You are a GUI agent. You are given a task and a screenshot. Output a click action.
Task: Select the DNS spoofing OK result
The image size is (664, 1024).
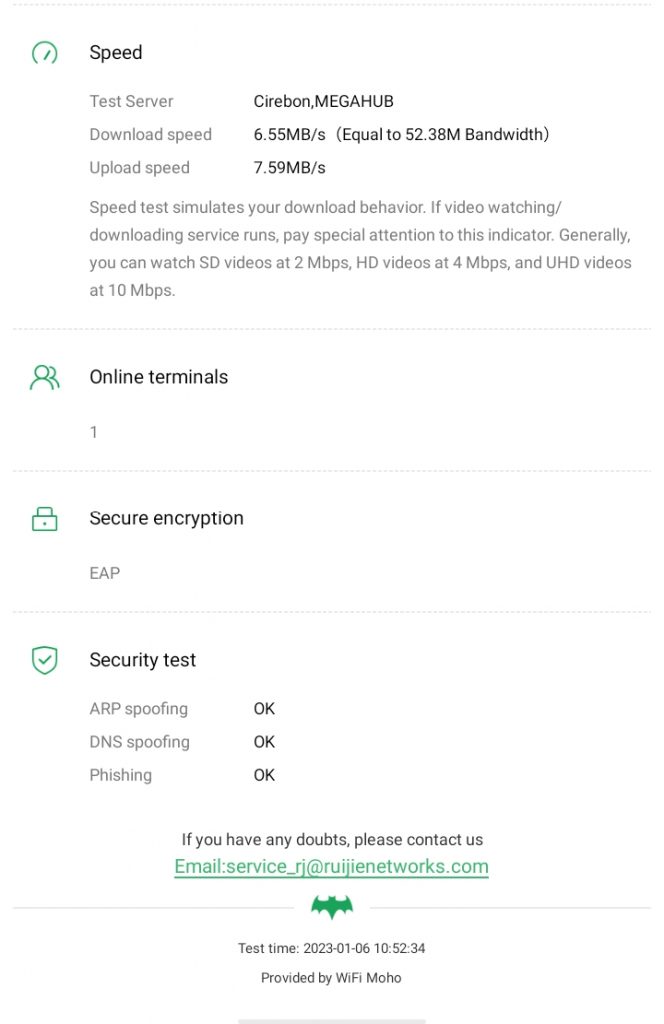tap(264, 742)
